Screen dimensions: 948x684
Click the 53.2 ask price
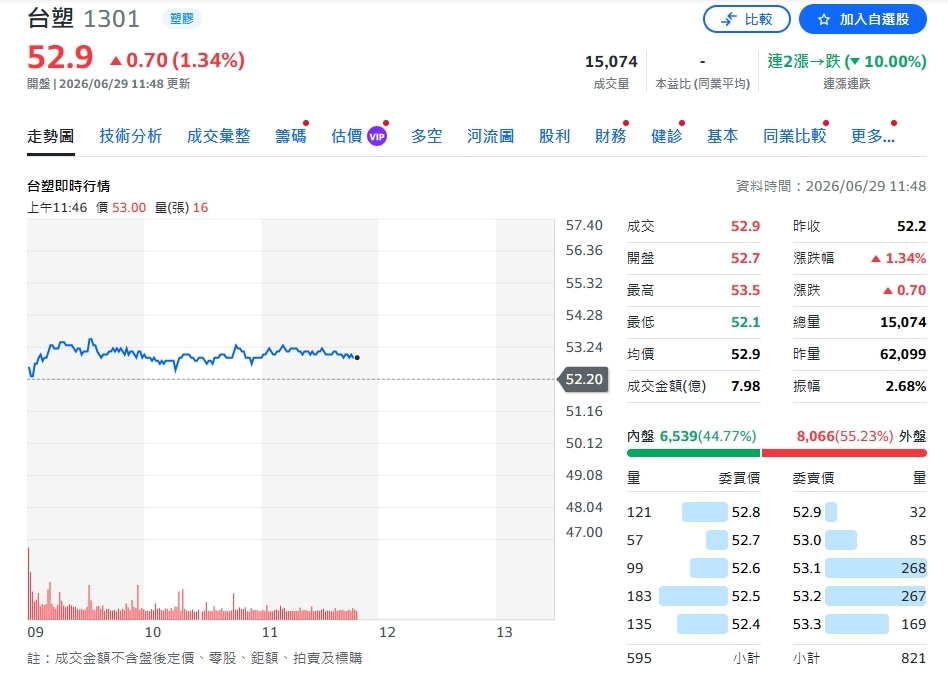[x=807, y=596]
